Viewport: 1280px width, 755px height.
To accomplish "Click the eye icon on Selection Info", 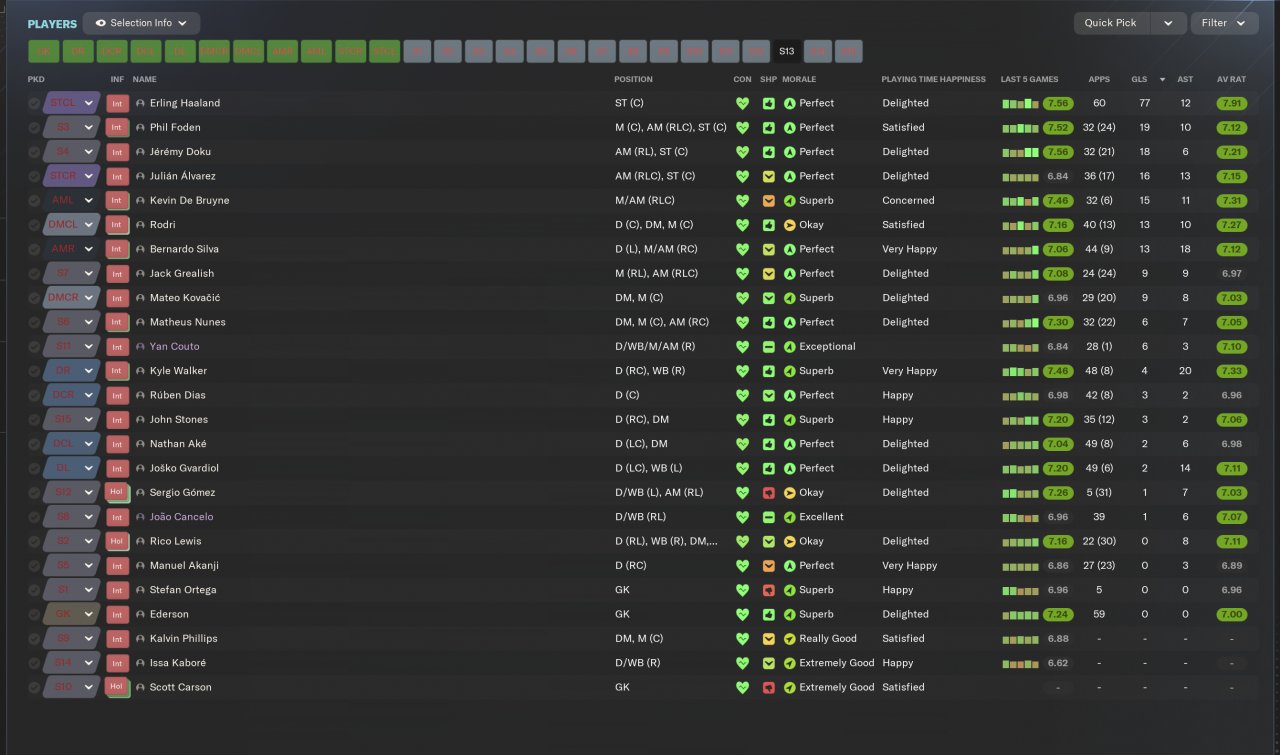I will (x=101, y=23).
